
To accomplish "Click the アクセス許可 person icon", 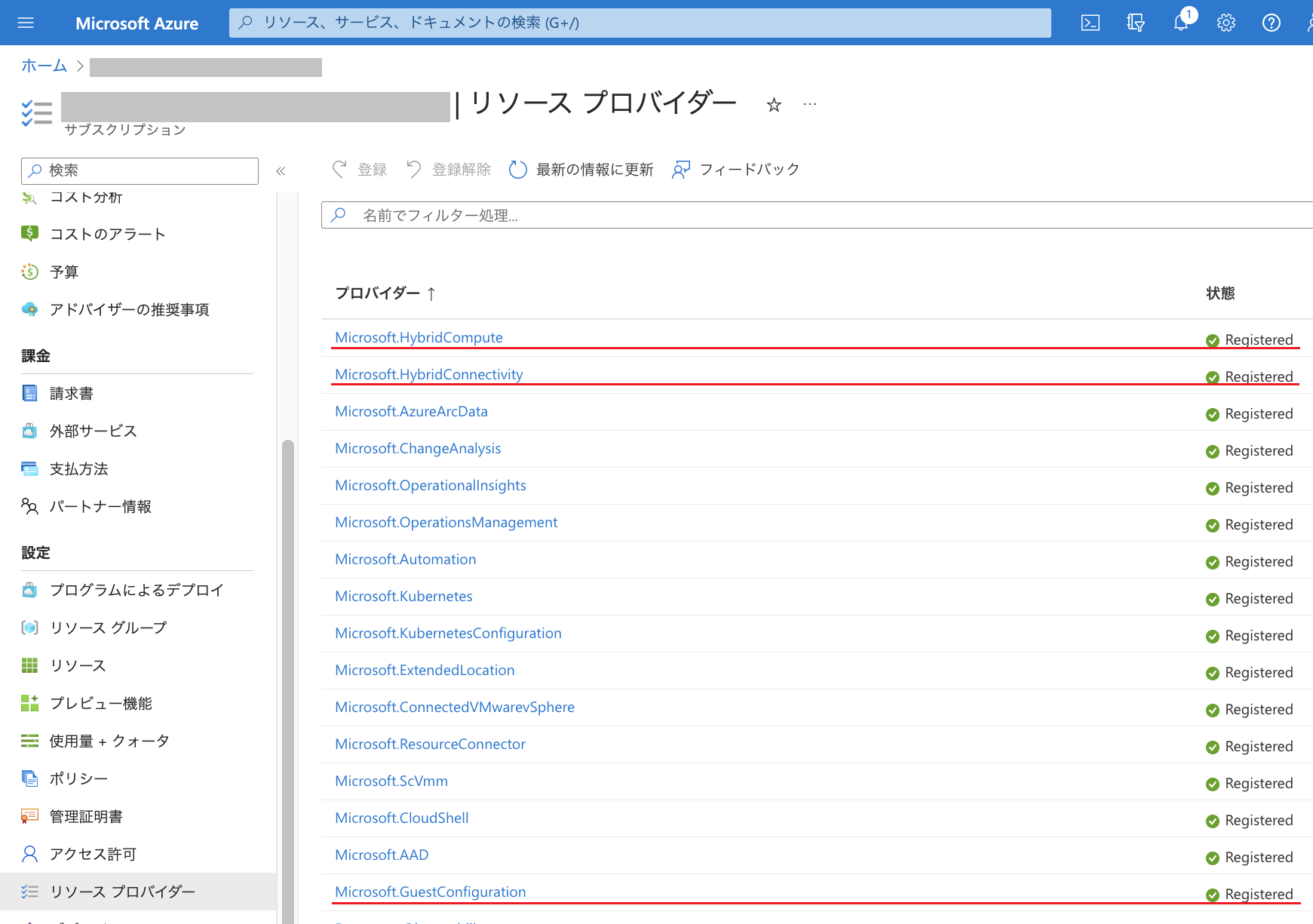I will pos(29,854).
